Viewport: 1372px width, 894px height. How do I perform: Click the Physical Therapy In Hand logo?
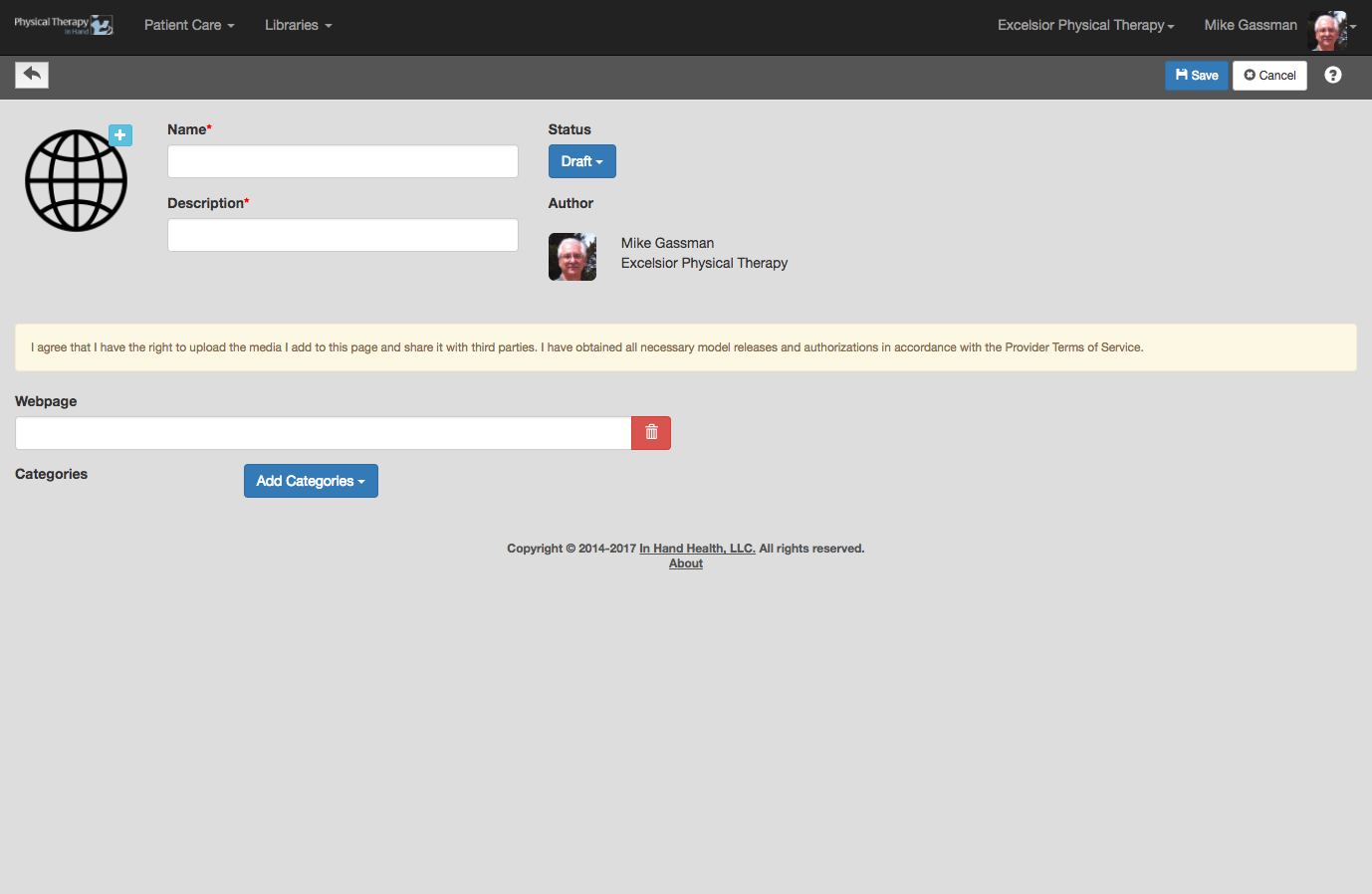[x=64, y=25]
